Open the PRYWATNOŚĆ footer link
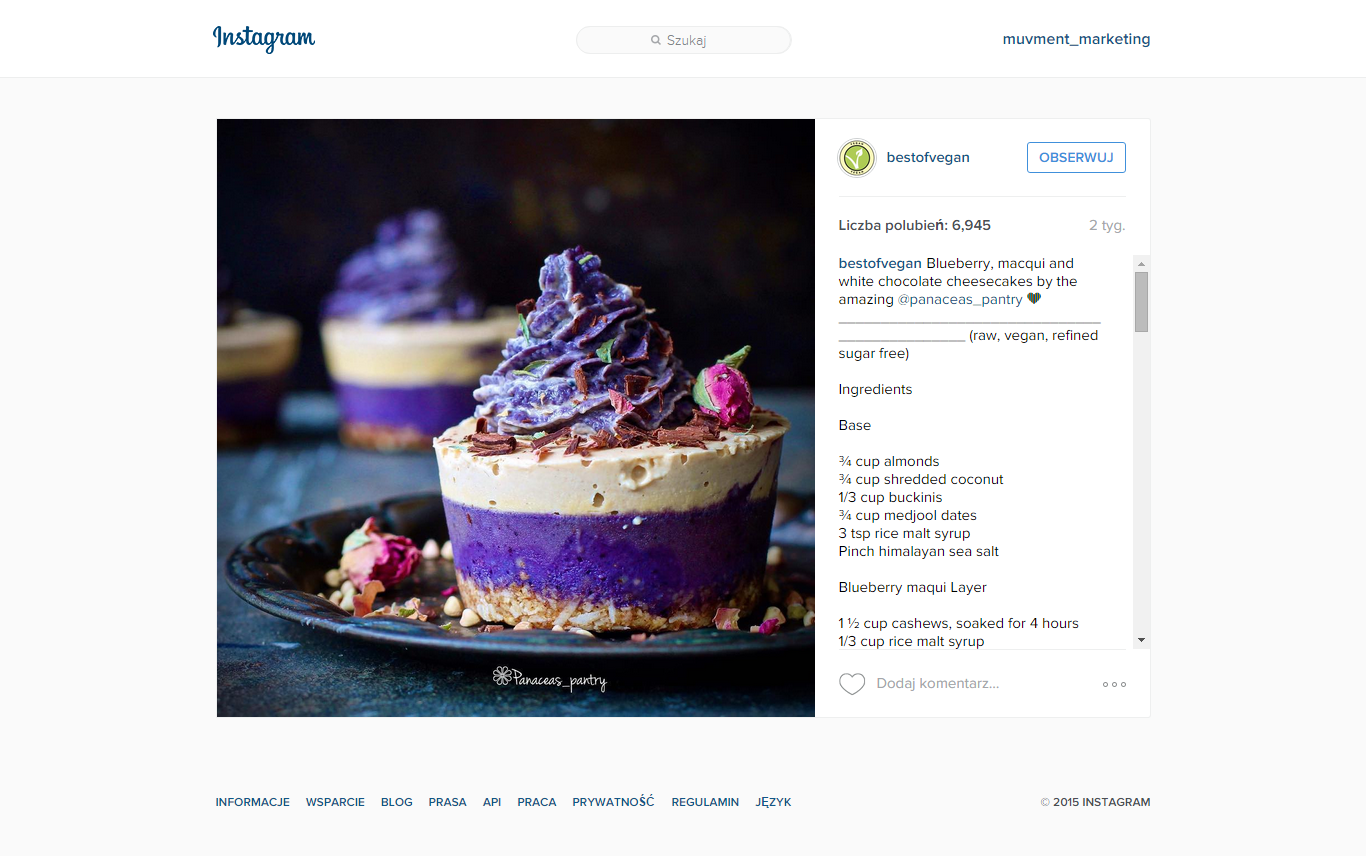 coord(613,802)
